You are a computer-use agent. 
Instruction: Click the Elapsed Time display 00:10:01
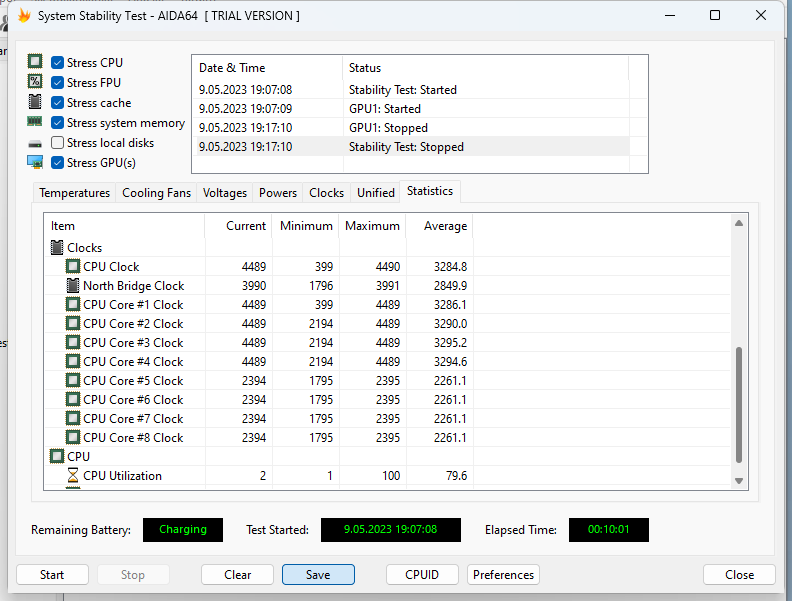(609, 530)
